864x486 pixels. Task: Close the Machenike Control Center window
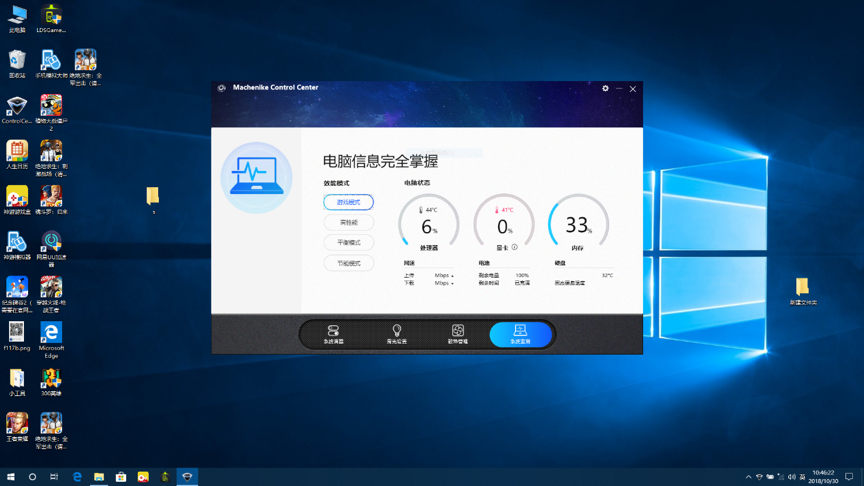pyautogui.click(x=633, y=89)
